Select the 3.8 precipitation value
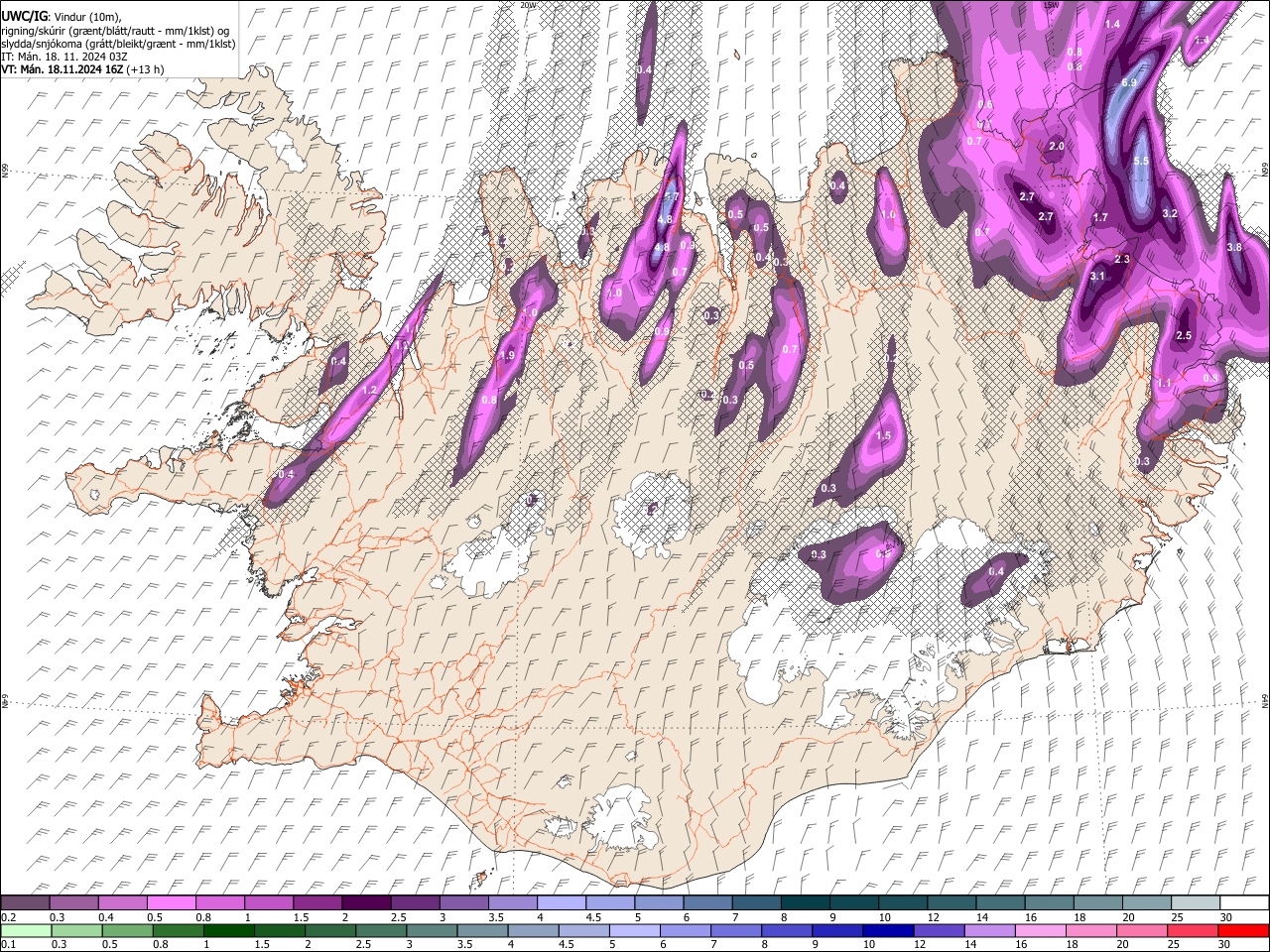1270x952 pixels. [1234, 248]
